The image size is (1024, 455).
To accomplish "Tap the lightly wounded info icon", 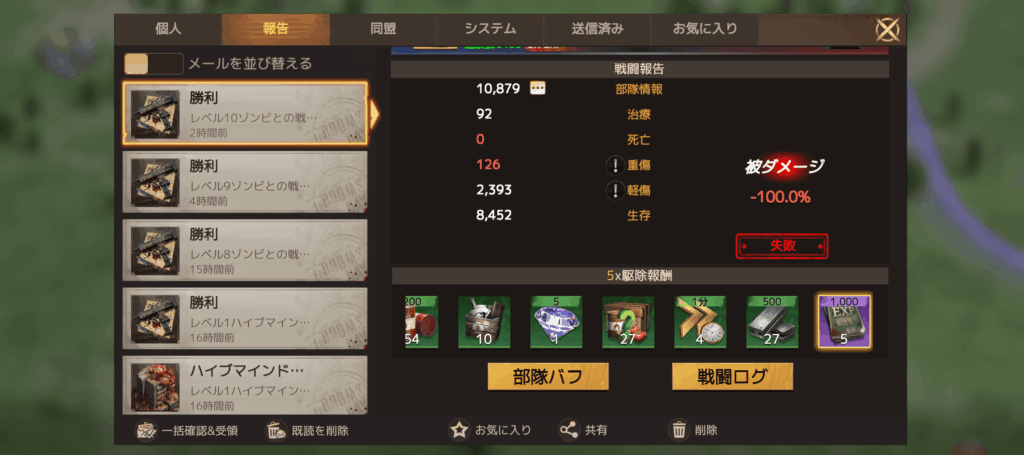I will coord(615,191).
